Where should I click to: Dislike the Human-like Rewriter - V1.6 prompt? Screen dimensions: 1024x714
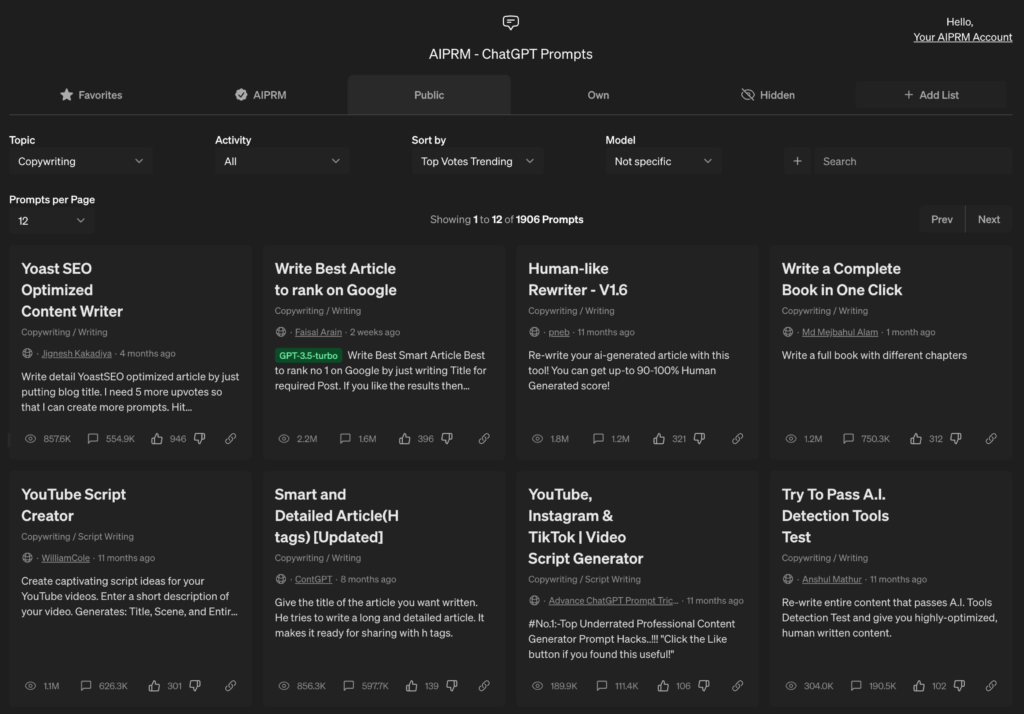point(699,438)
